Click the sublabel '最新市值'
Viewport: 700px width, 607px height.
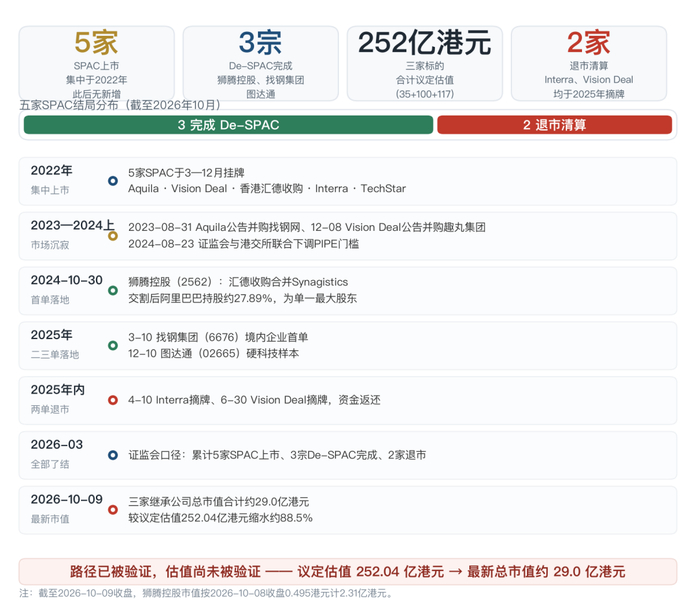point(50,519)
